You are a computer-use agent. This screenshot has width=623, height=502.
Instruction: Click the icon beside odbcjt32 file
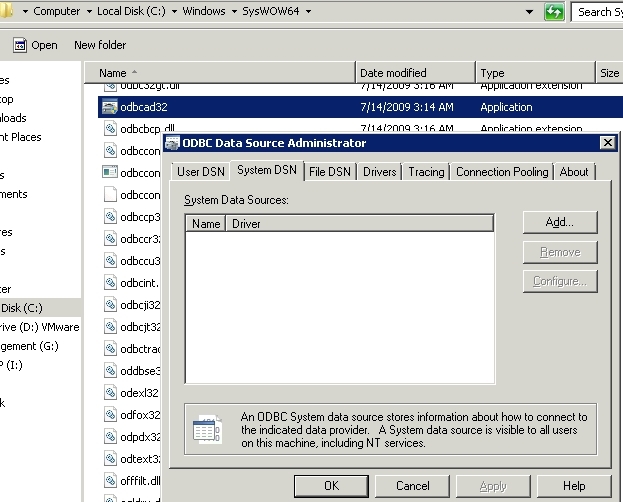point(110,327)
